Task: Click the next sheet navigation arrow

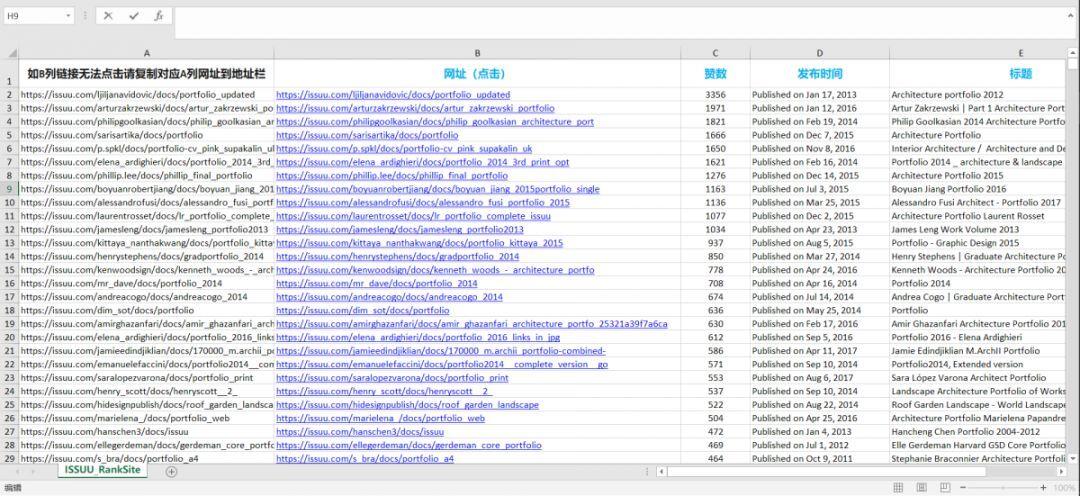Action: point(33,472)
